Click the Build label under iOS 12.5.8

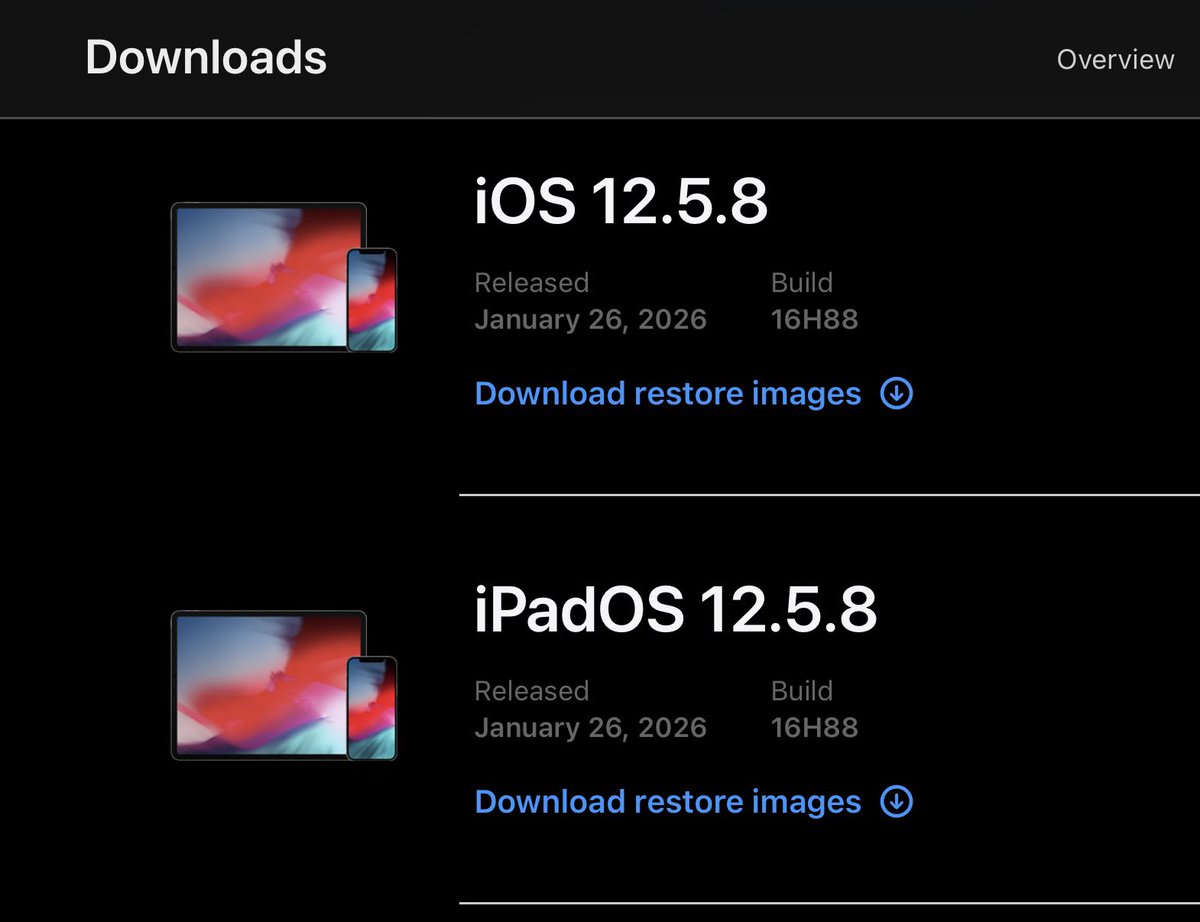[x=802, y=283]
